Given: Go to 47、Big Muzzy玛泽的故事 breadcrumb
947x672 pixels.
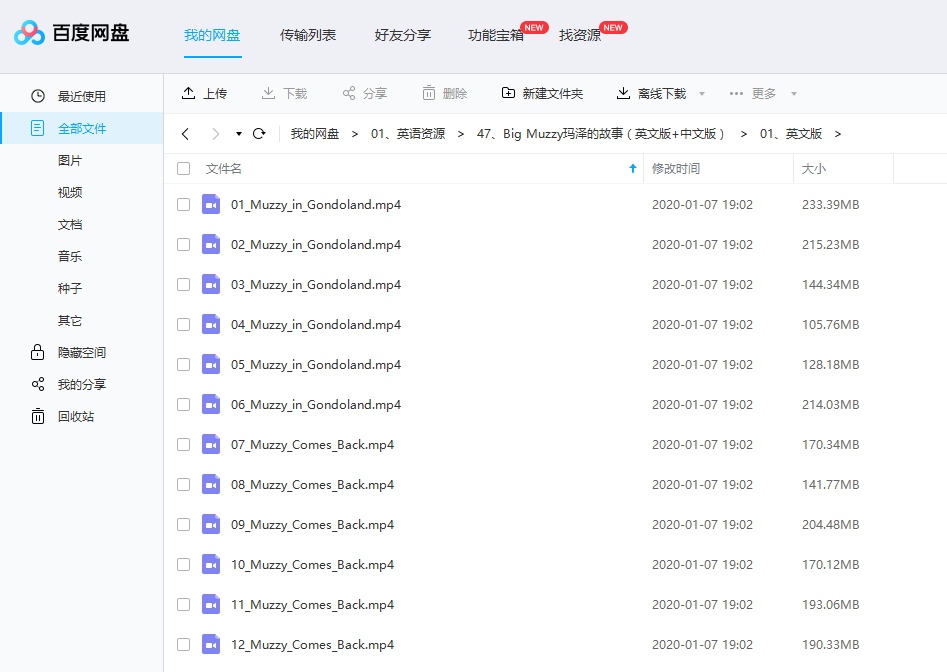Looking at the screenshot, I should [601, 133].
